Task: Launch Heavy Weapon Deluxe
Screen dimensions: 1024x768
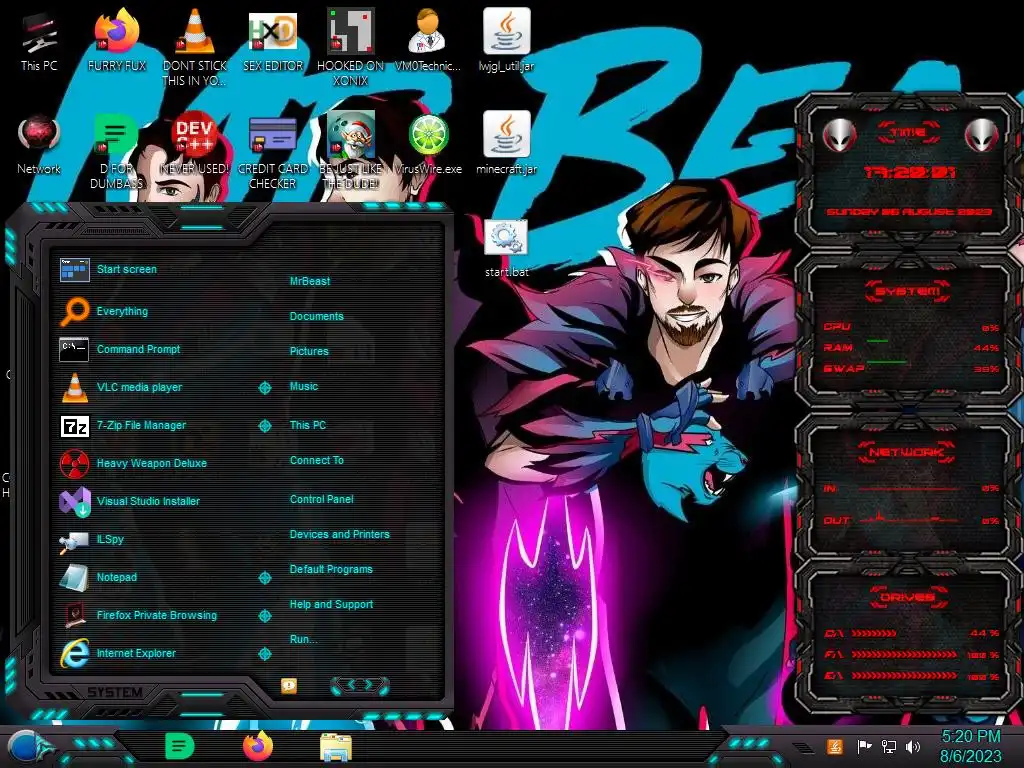Action: [x=157, y=463]
